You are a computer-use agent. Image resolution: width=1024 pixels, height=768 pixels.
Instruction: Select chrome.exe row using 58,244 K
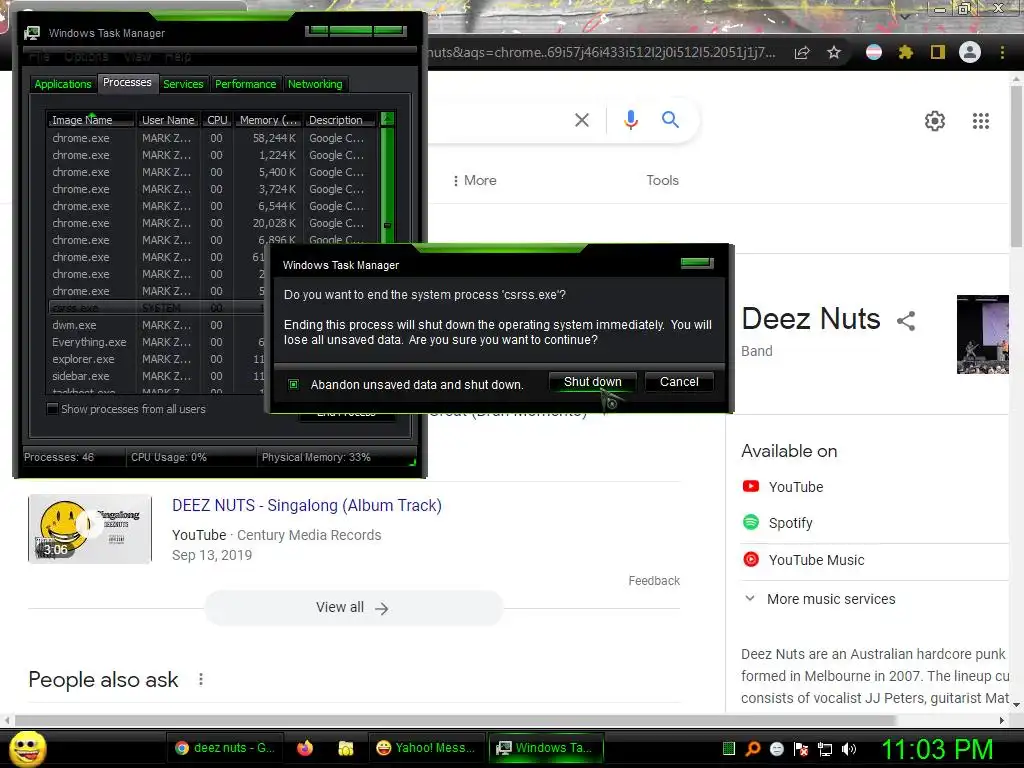(x=214, y=138)
